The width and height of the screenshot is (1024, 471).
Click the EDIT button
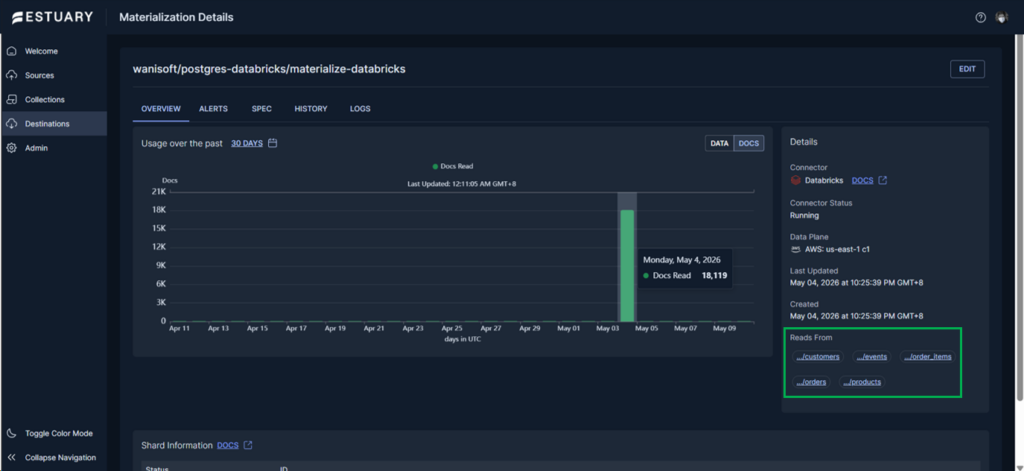click(967, 69)
